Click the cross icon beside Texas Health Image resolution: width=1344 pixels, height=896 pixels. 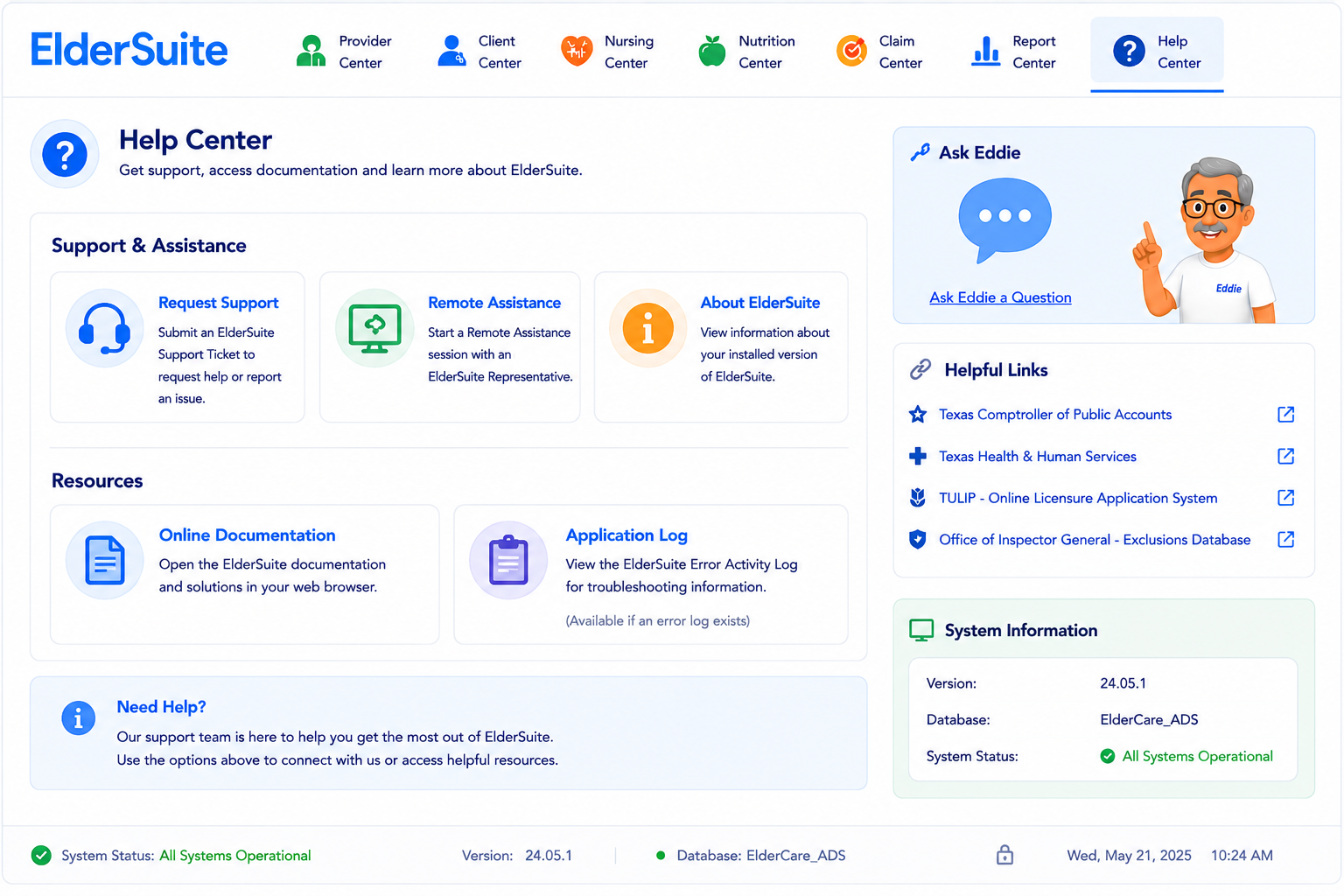pos(918,456)
